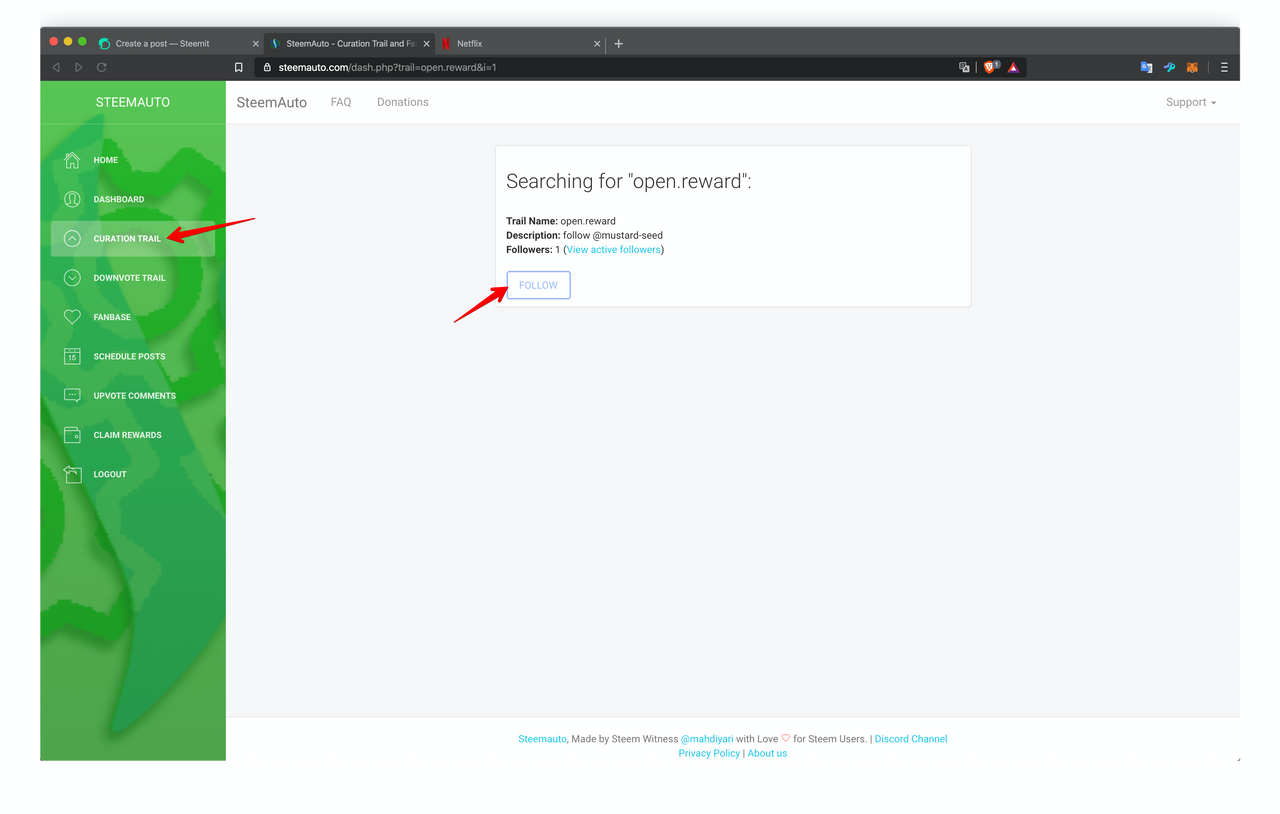
Task: View active followers link
Action: tap(613, 249)
